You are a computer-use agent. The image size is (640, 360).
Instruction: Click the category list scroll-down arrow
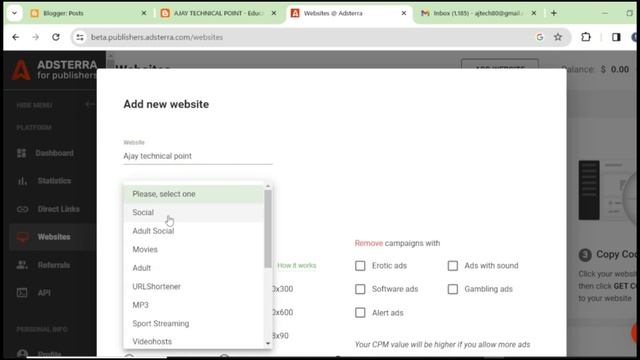point(268,344)
